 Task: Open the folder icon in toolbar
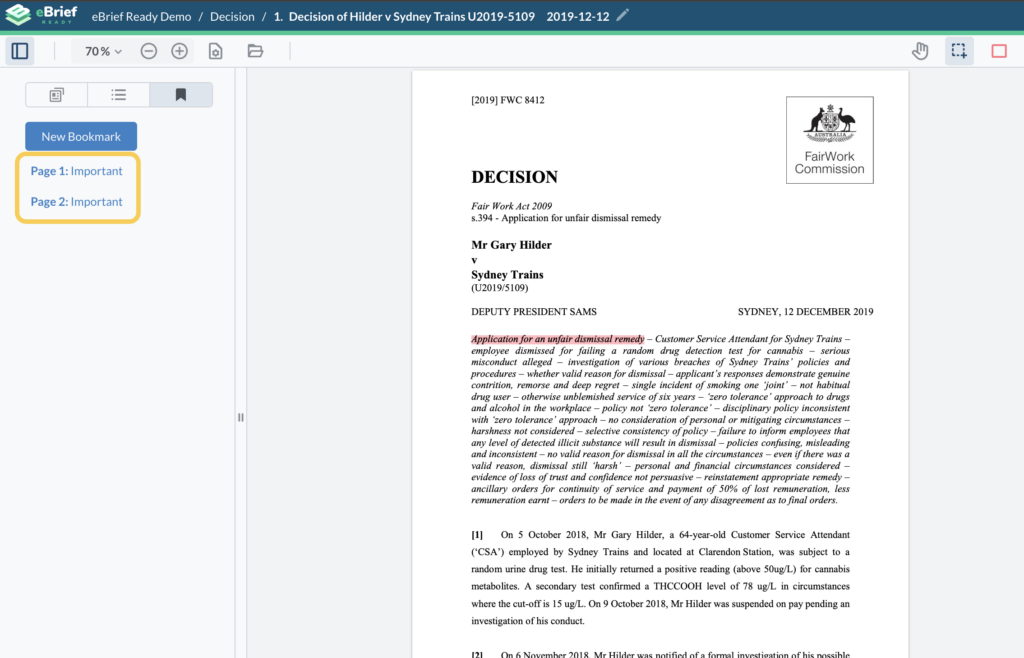point(255,51)
